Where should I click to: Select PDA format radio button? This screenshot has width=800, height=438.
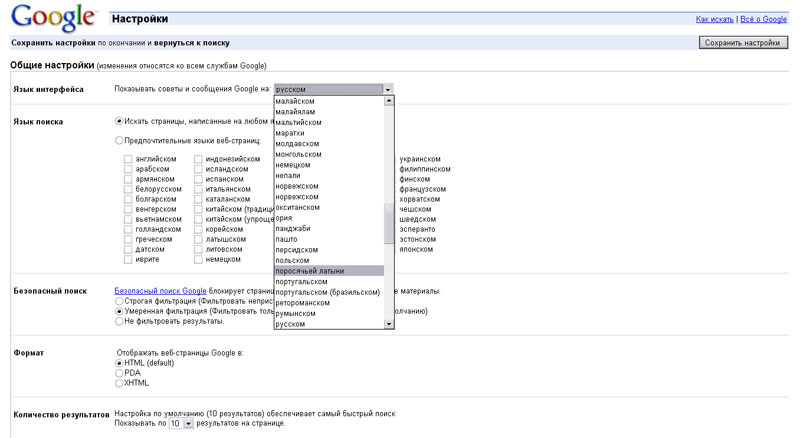click(x=119, y=373)
